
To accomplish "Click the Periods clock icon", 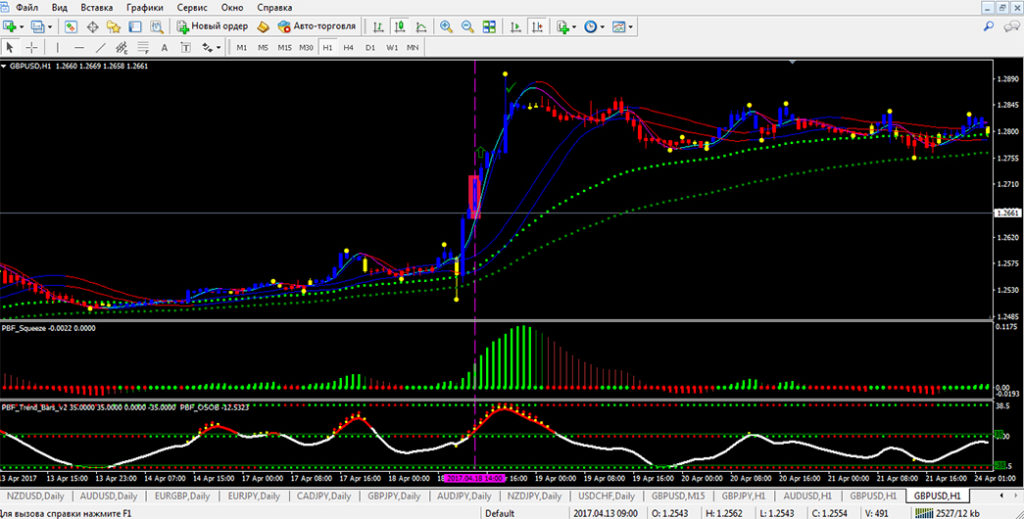I will pos(590,27).
